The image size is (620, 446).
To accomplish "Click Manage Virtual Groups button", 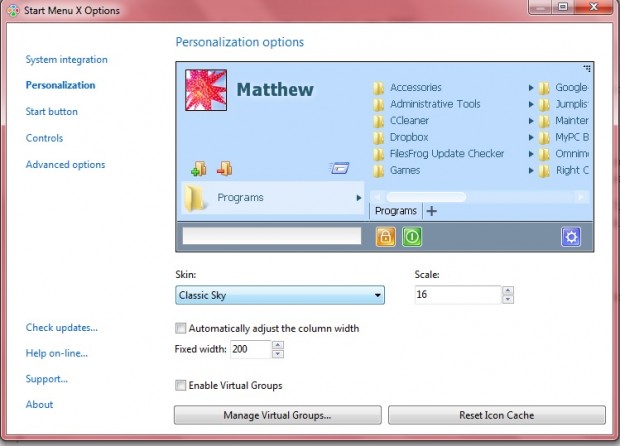I will 278,415.
